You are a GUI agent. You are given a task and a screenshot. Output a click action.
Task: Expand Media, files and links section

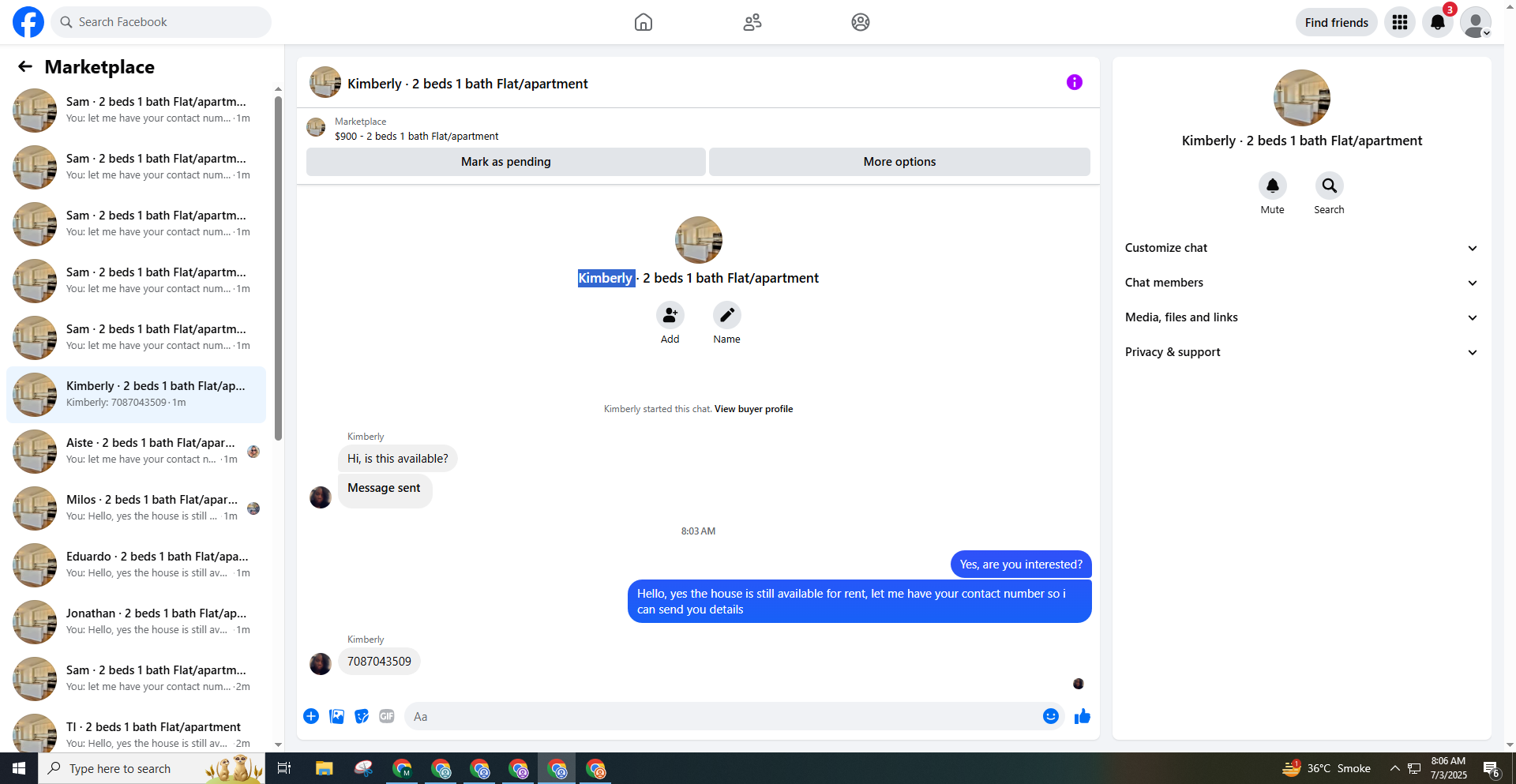coord(1301,317)
